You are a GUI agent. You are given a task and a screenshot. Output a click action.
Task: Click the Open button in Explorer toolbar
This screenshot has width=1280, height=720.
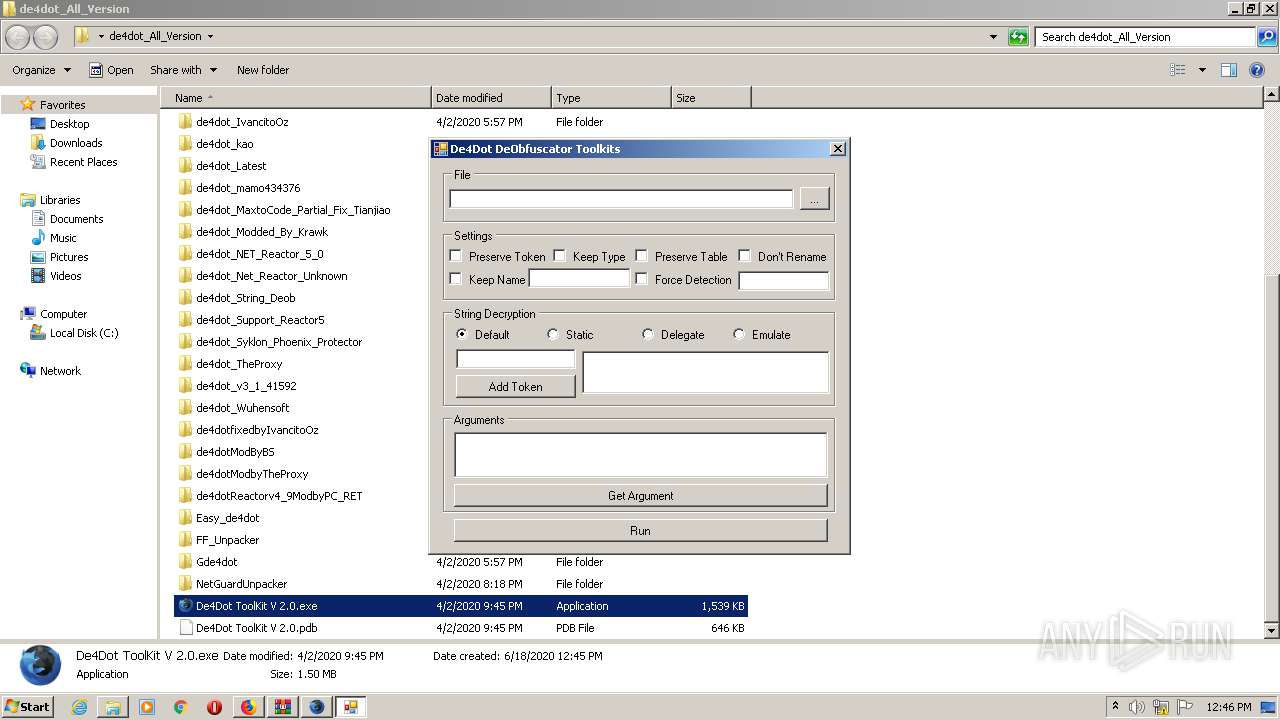111,70
